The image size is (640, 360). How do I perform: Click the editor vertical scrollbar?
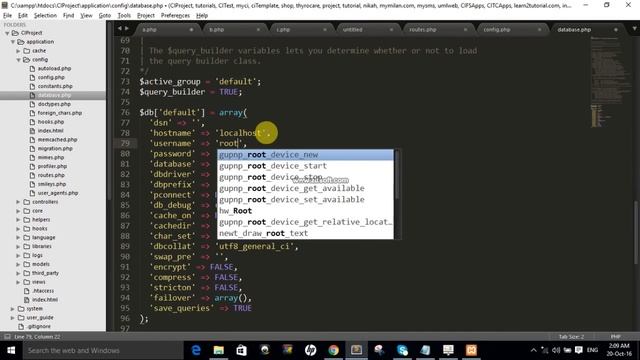point(636,233)
